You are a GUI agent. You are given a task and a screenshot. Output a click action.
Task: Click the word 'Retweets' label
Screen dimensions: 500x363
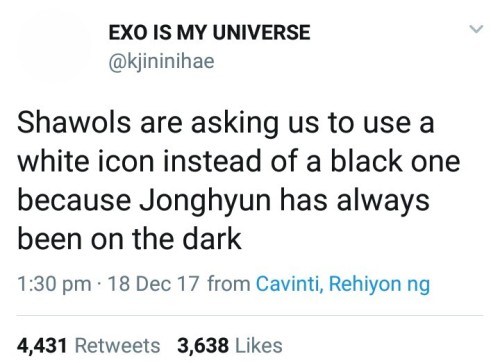pyautogui.click(x=118, y=345)
